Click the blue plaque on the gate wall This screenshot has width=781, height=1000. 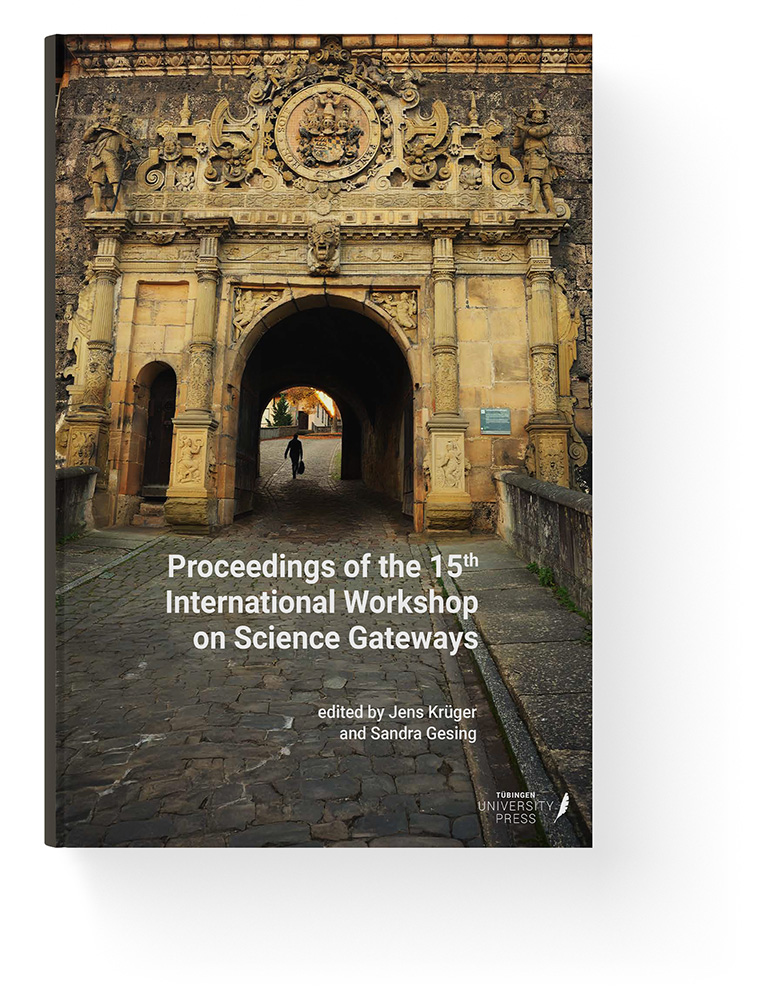(x=495, y=421)
